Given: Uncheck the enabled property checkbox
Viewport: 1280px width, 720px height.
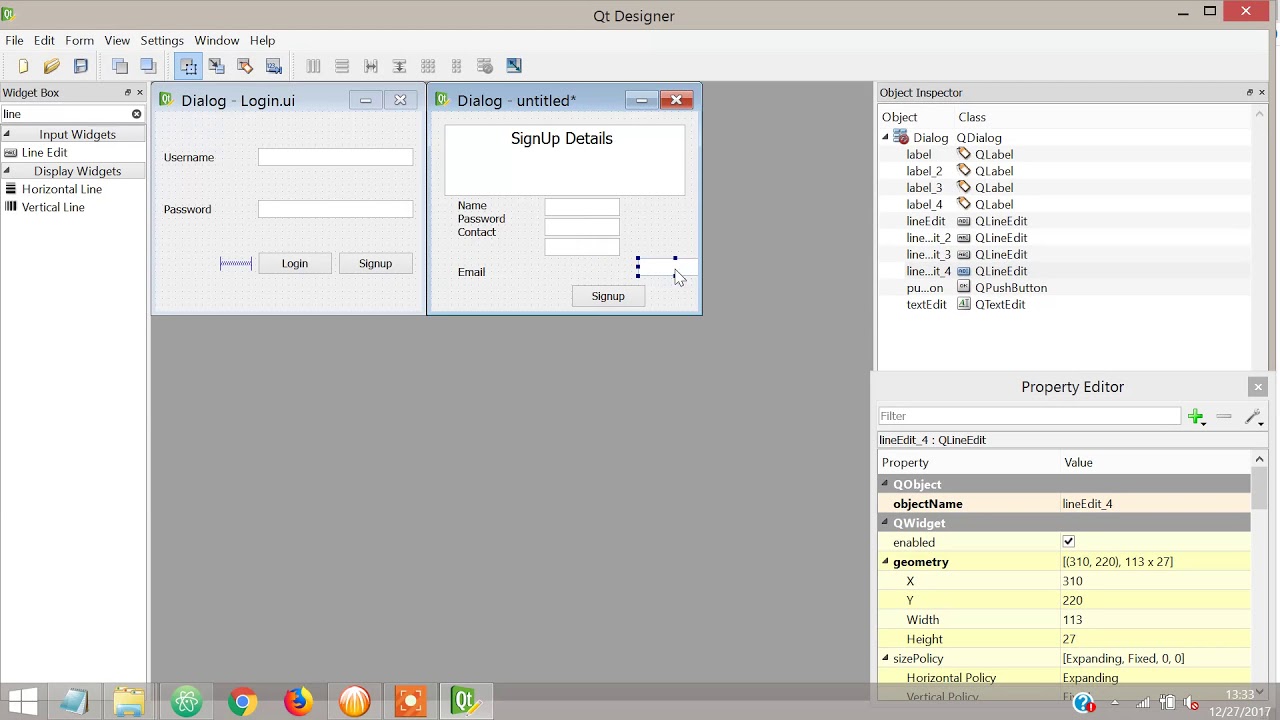Looking at the screenshot, I should point(1068,542).
